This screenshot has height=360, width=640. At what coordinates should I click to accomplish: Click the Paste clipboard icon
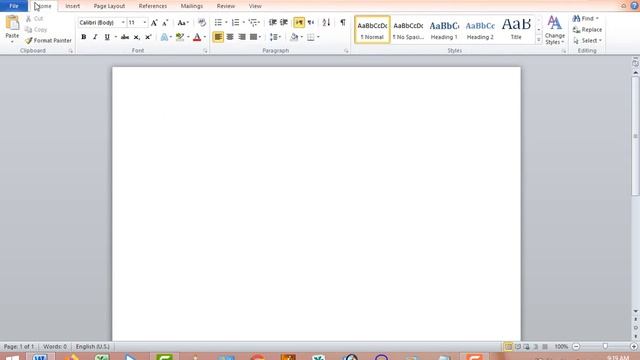pos(12,23)
